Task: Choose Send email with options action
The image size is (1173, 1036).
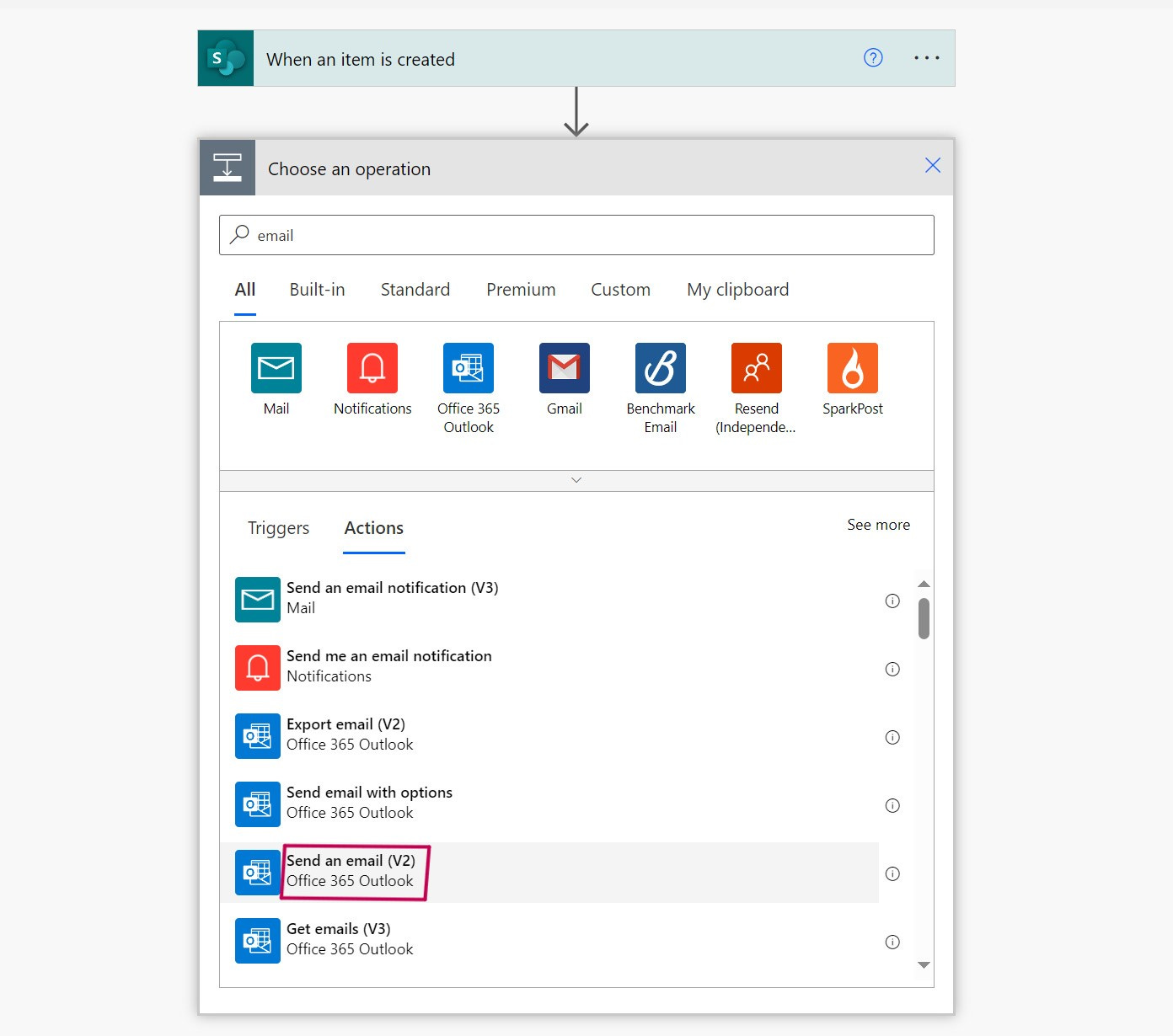Action: [549, 804]
